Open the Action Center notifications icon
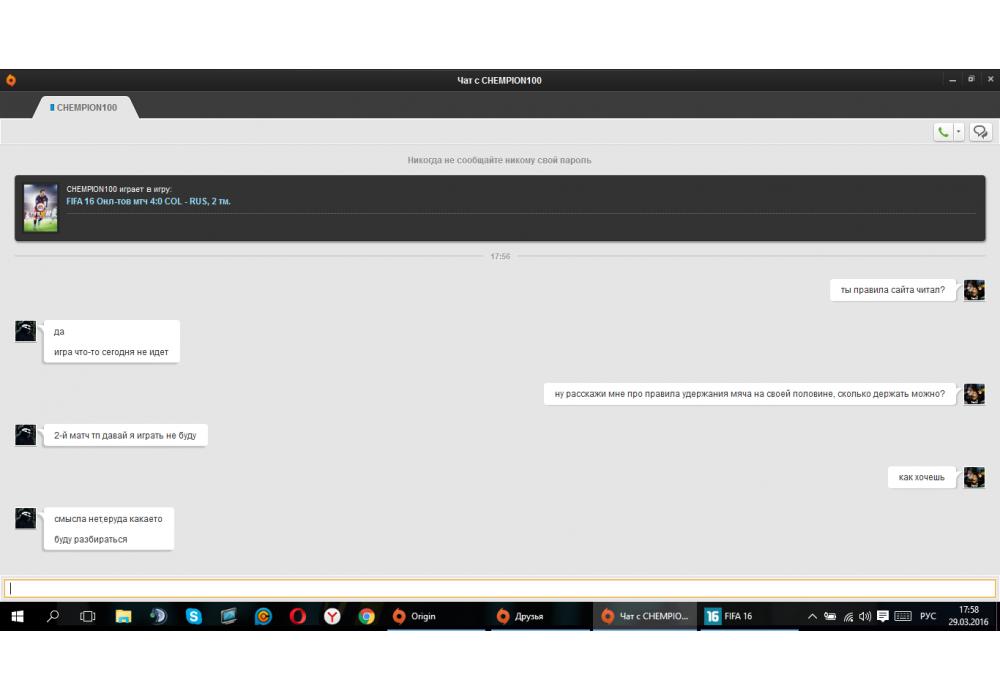 click(x=883, y=616)
